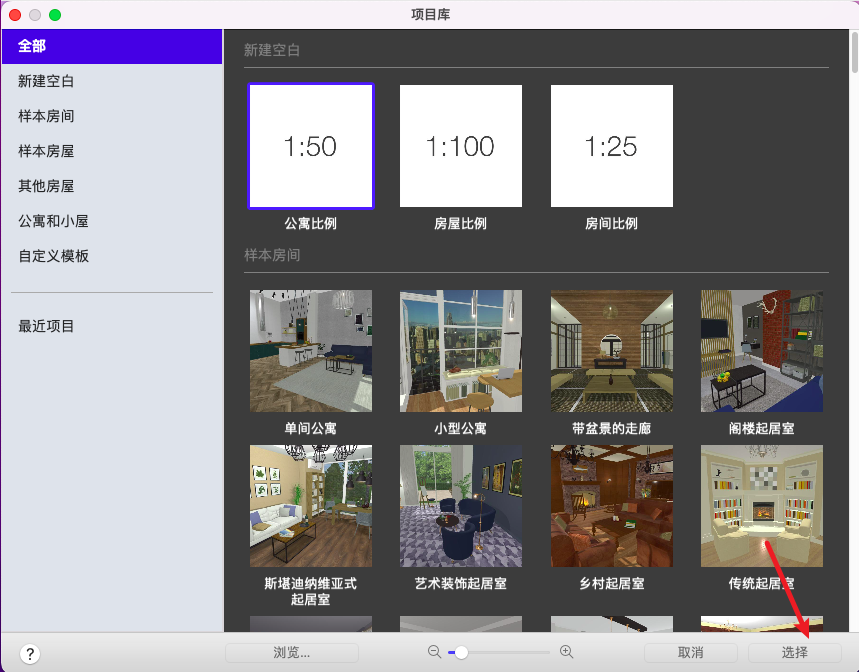
Task: Select the 艺术装饰起居室 thumbnail
Action: click(x=461, y=506)
